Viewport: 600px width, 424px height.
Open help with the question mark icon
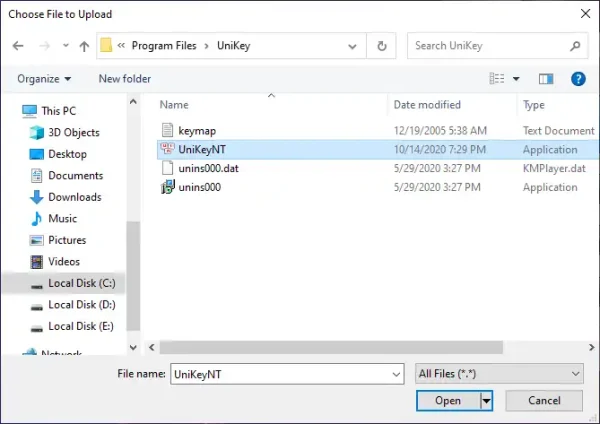pos(578,79)
